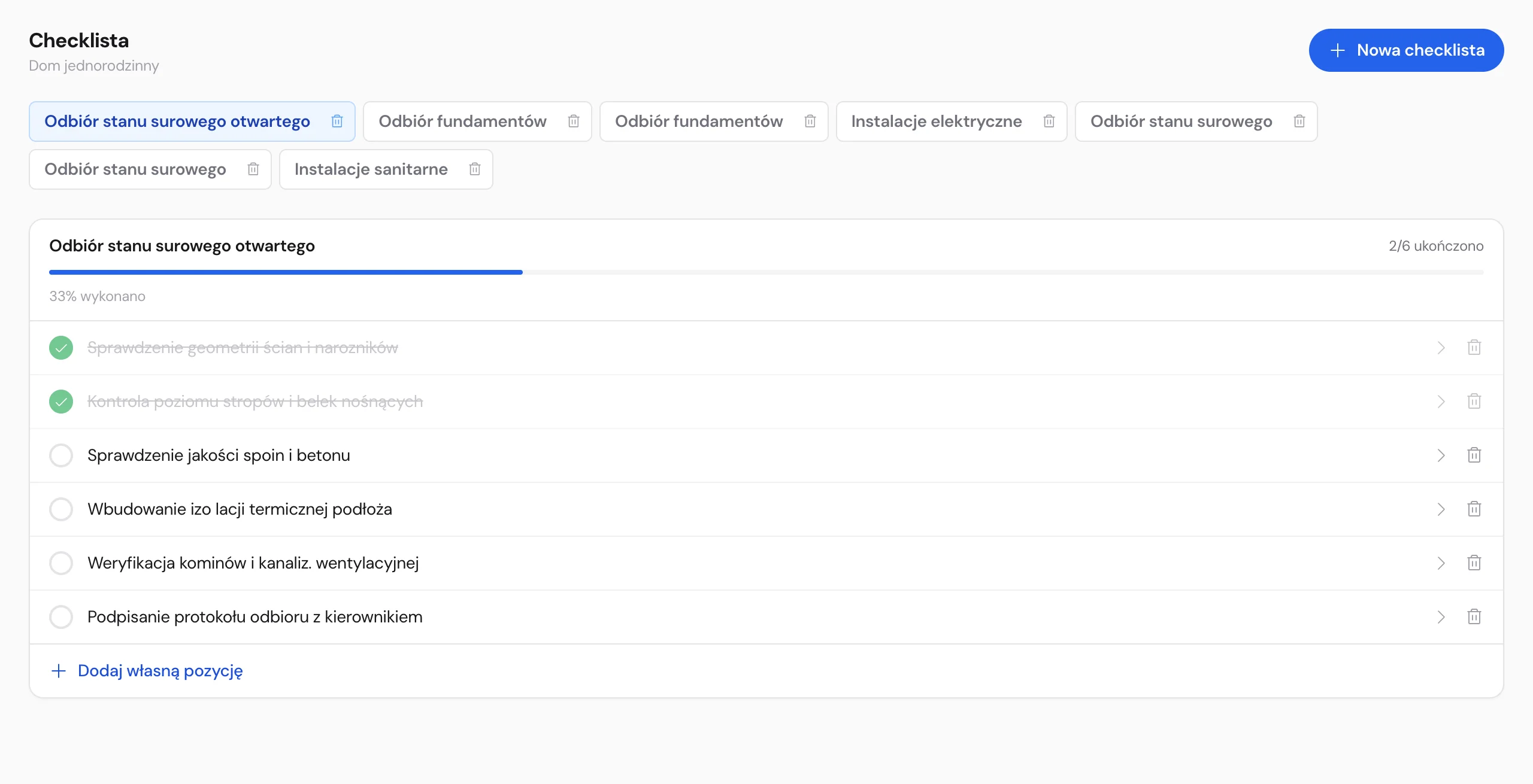Click text Weryfikacja kominów i kanaliz. wentylacyjnej

[253, 563]
